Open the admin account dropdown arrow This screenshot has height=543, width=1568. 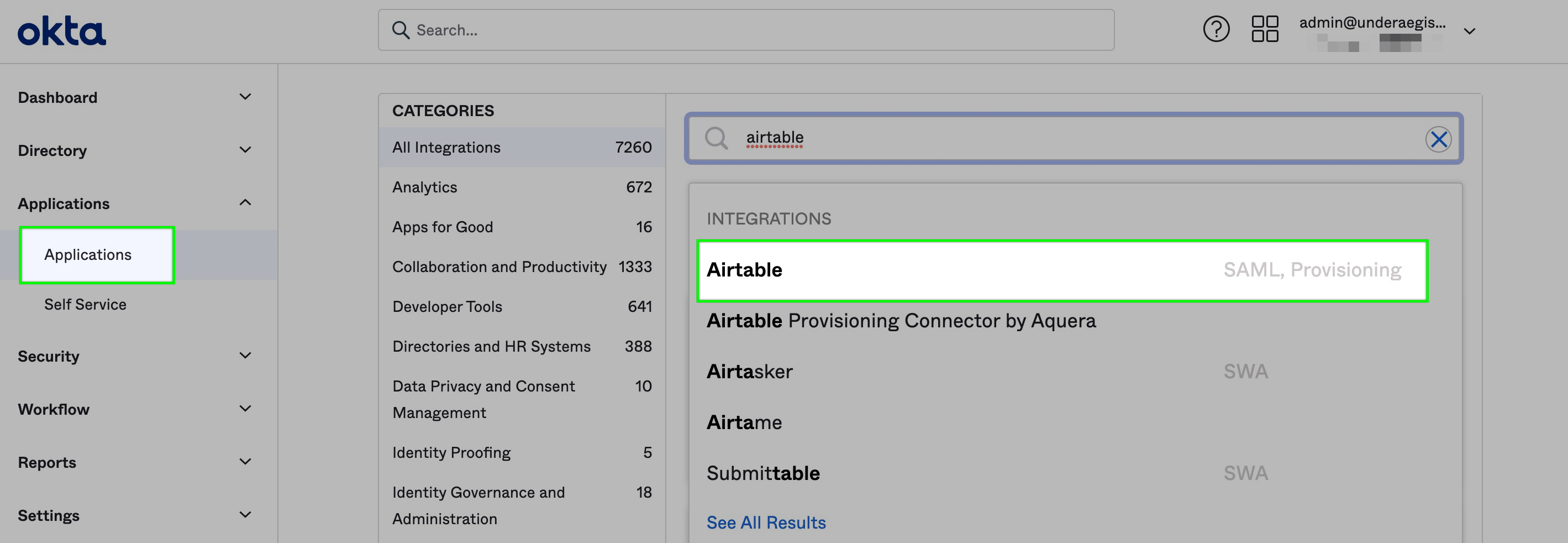pos(1470,32)
